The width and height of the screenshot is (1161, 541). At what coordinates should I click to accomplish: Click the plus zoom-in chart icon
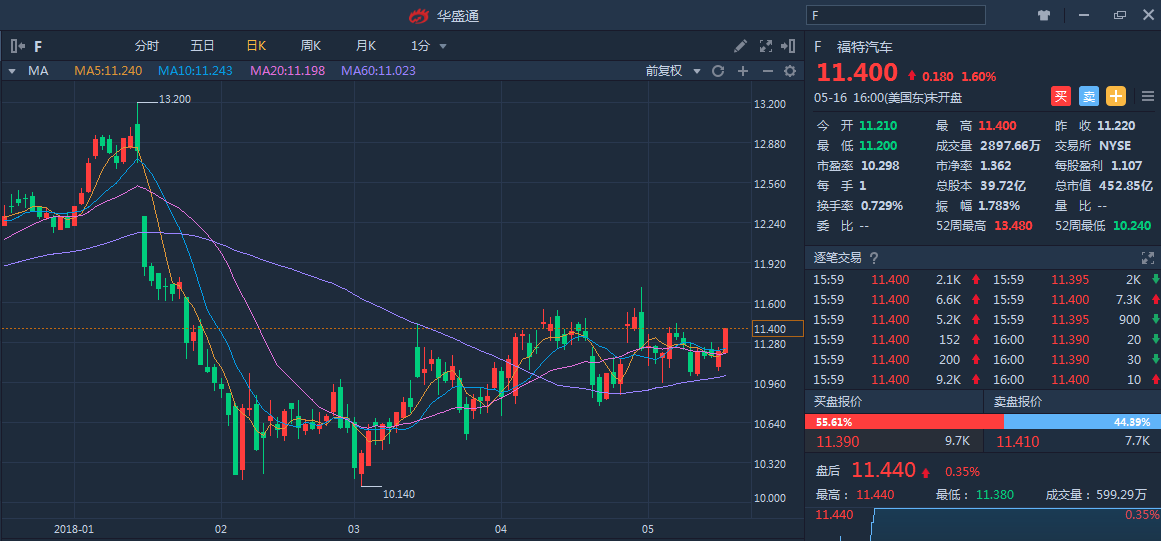coord(743,71)
